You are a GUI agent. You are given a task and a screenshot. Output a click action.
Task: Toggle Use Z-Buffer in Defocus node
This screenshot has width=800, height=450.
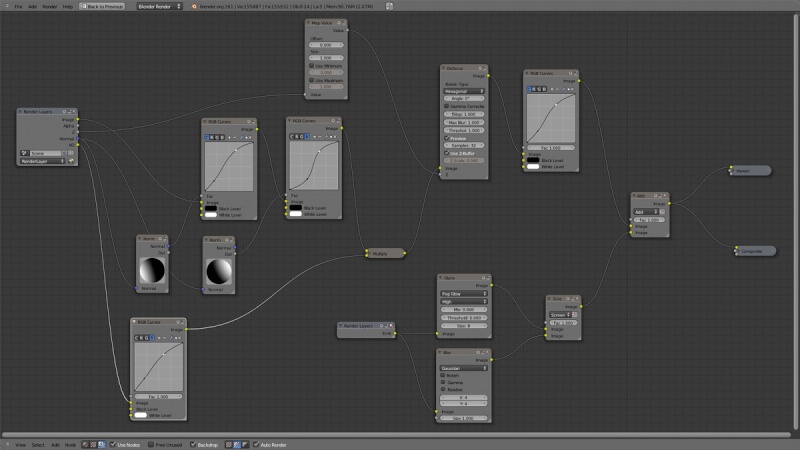coord(446,153)
